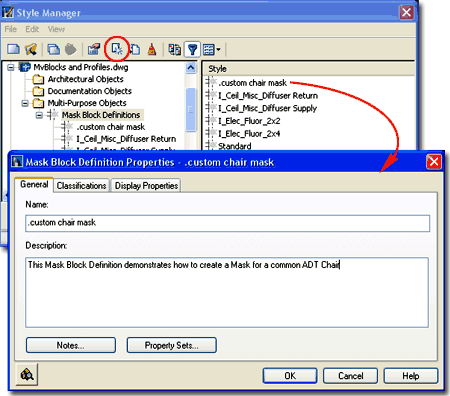Click the tree pane vertical scrollbar thumb

pyautogui.click(x=191, y=110)
